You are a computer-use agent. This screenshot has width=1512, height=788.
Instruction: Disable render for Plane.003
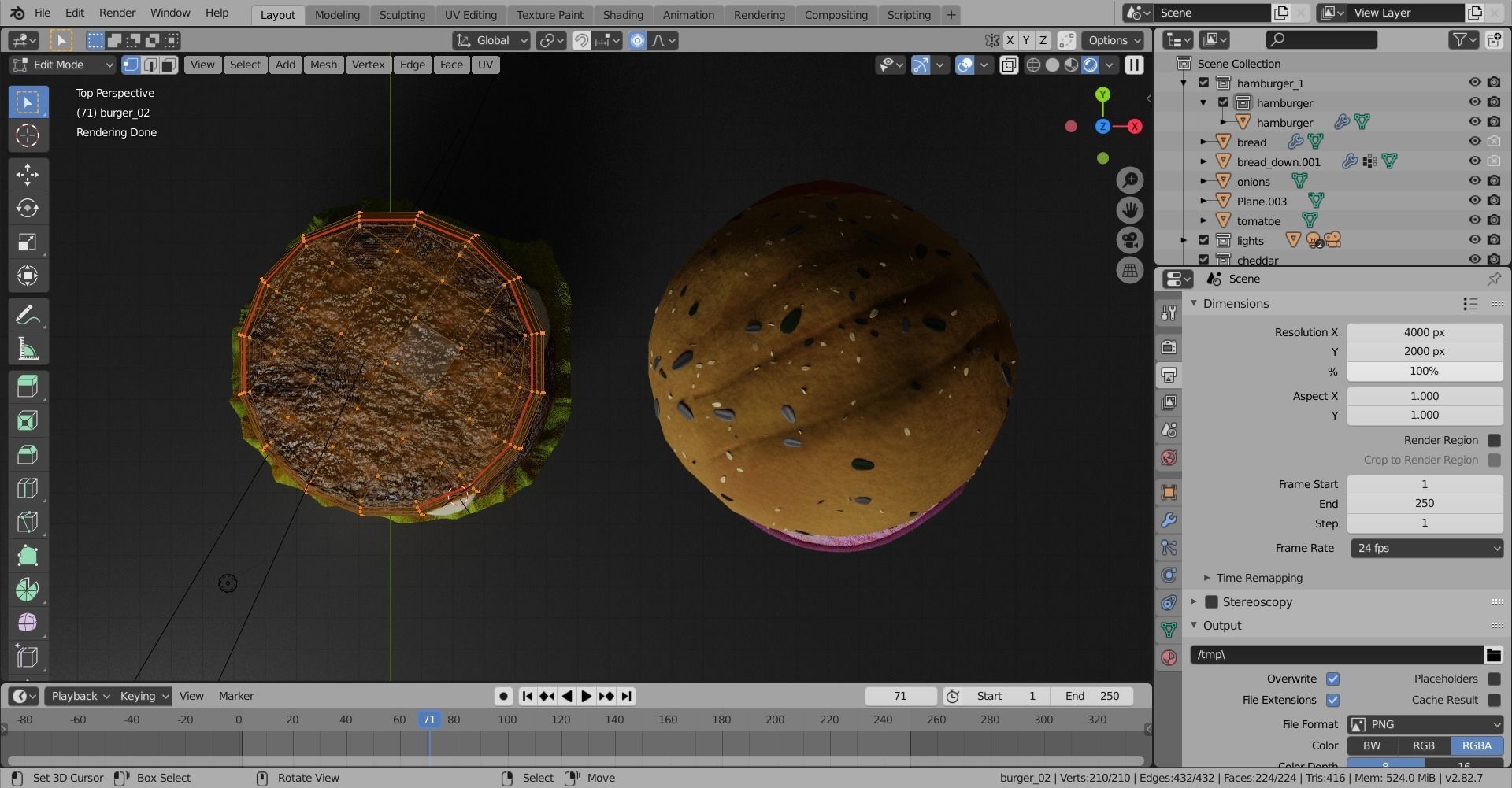coord(1494,201)
